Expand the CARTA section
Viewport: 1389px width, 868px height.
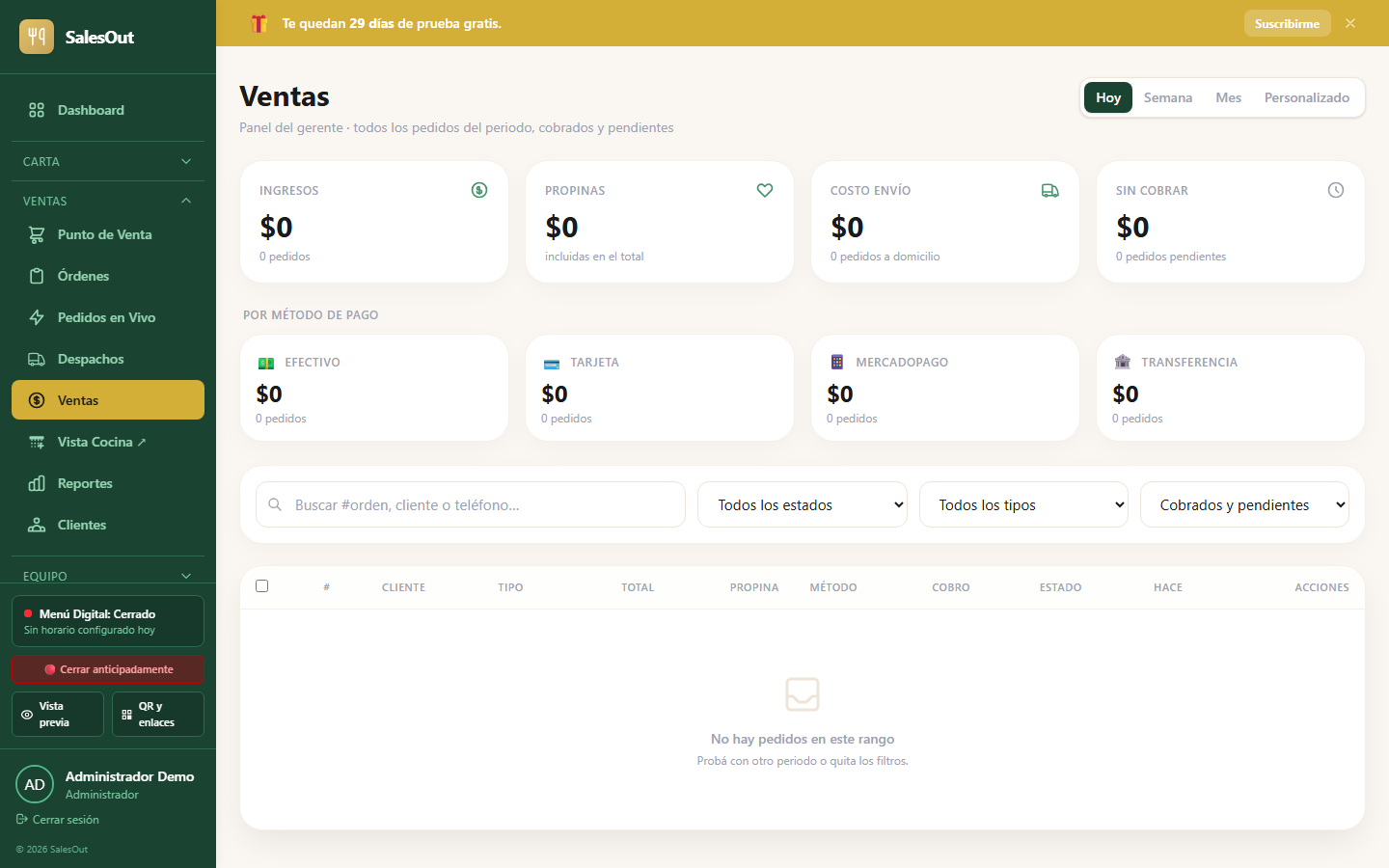pyautogui.click(x=108, y=161)
